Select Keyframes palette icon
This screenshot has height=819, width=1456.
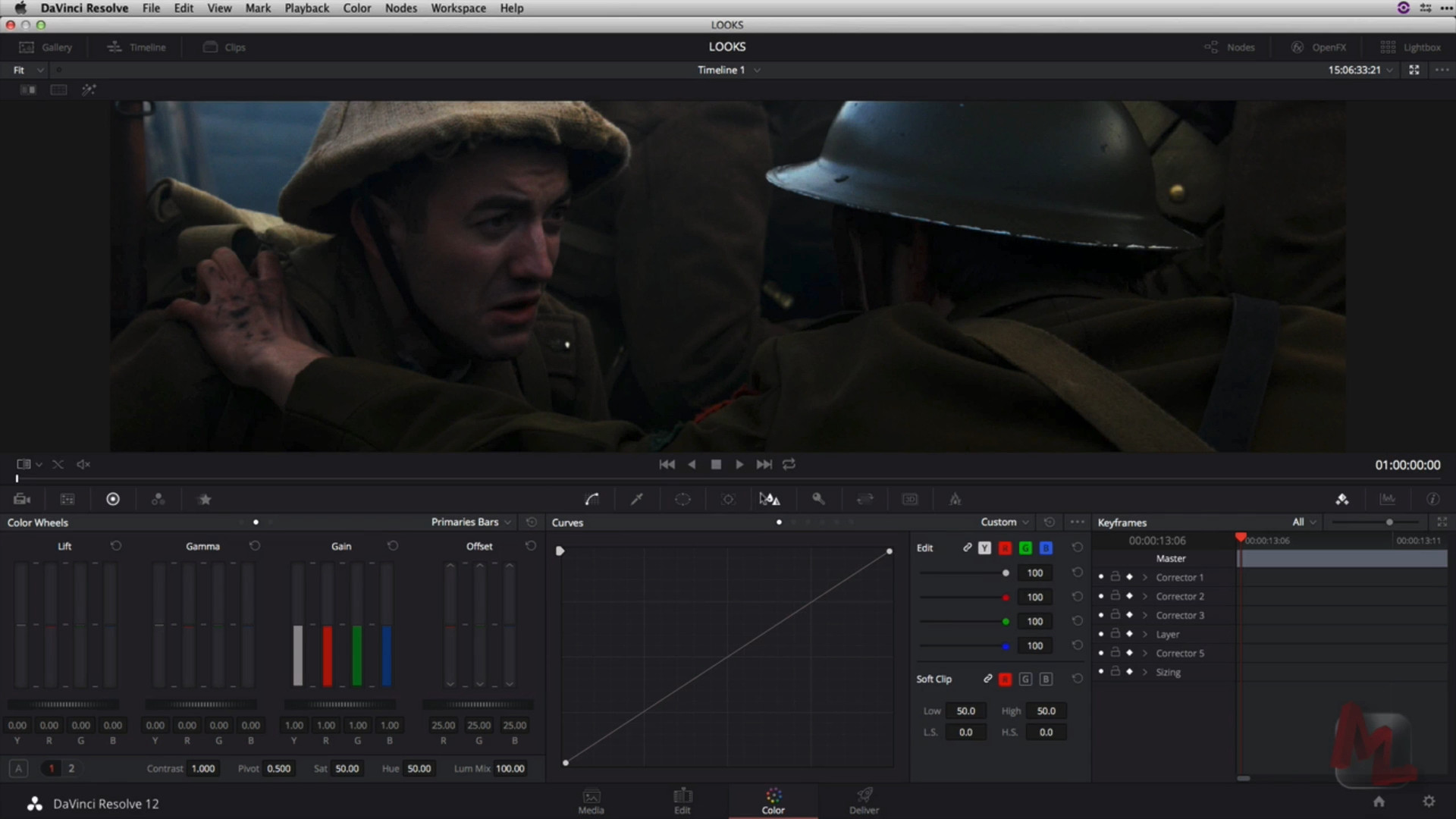(x=1342, y=499)
